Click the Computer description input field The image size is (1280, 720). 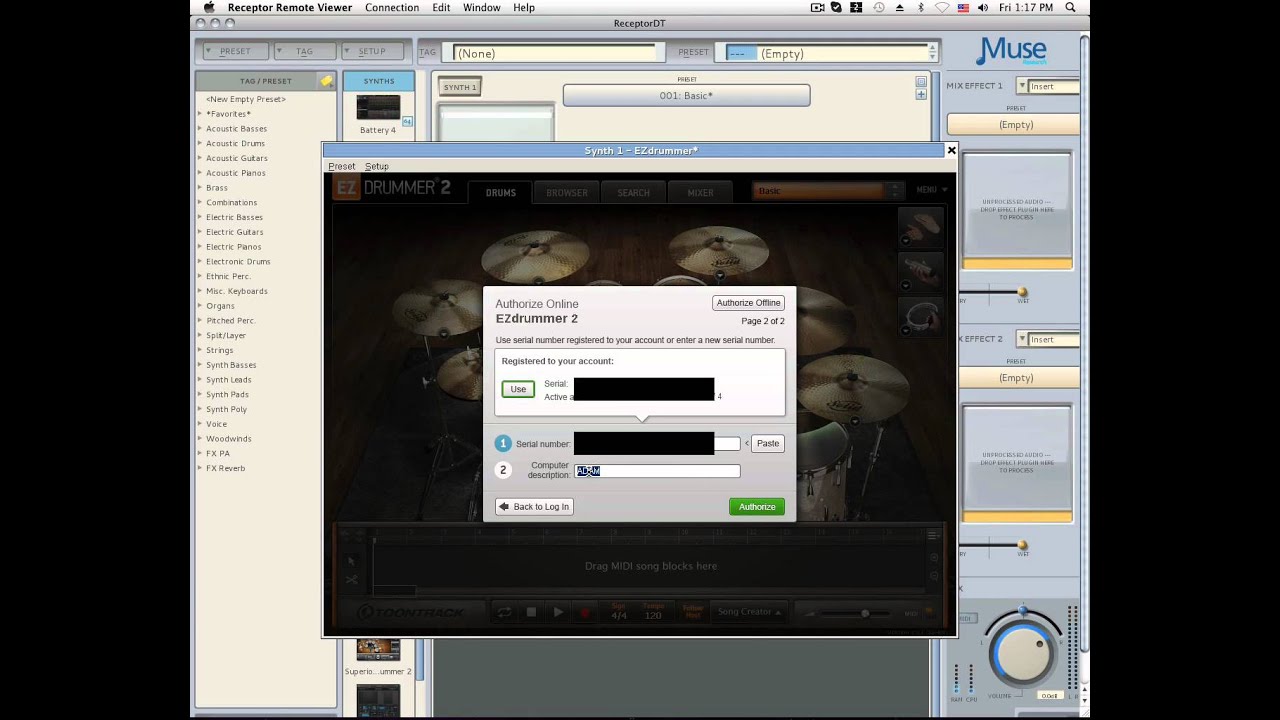coord(657,471)
